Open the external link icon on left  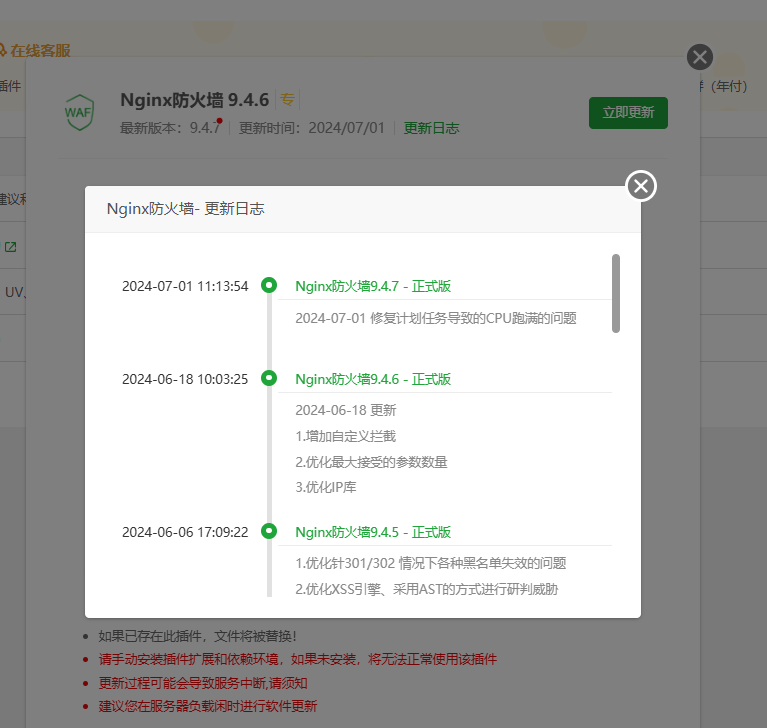(x=10, y=247)
